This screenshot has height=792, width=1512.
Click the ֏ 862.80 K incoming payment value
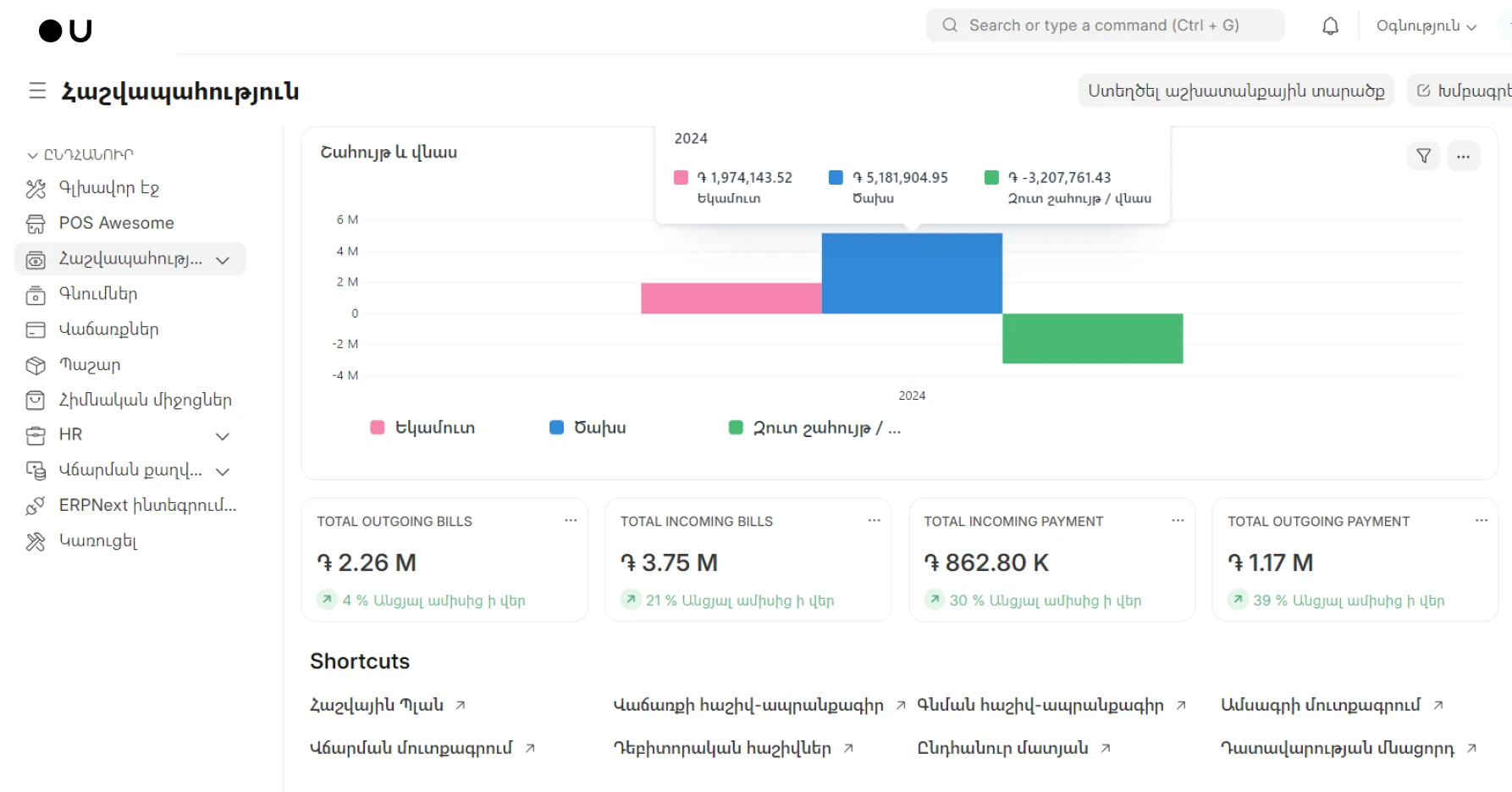(x=986, y=562)
